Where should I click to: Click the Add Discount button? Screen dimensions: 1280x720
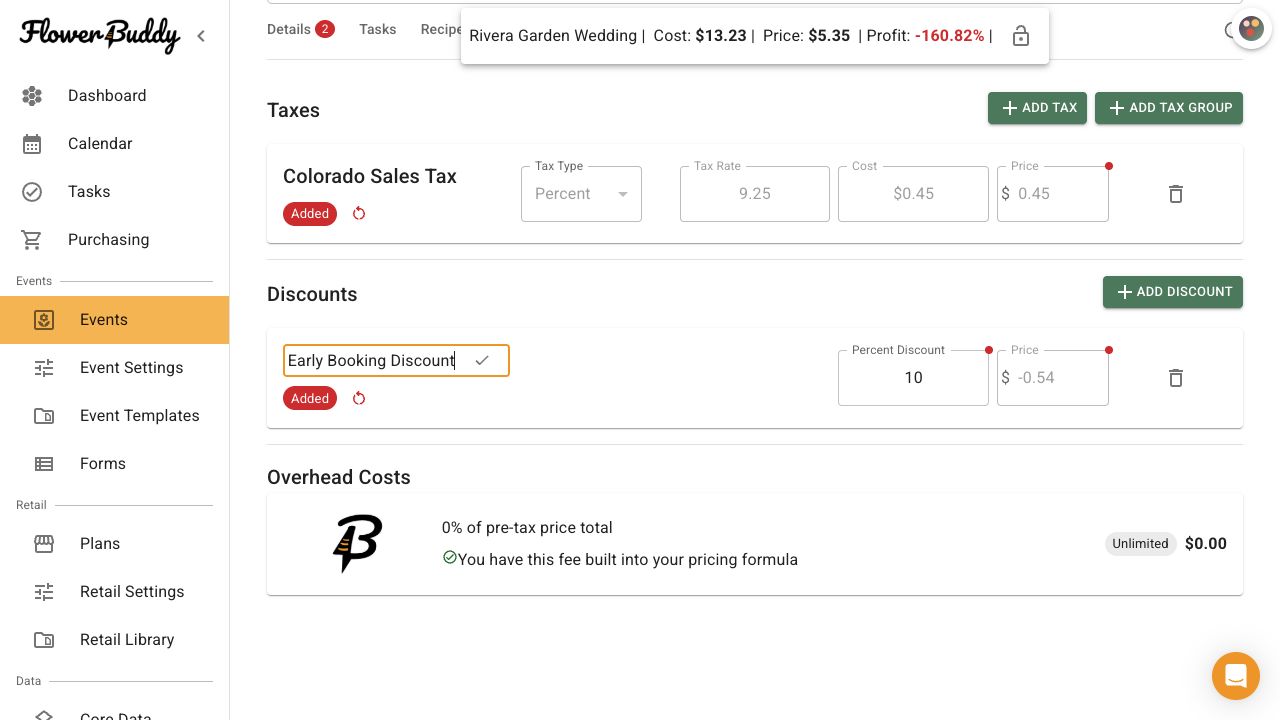pyautogui.click(x=1173, y=292)
